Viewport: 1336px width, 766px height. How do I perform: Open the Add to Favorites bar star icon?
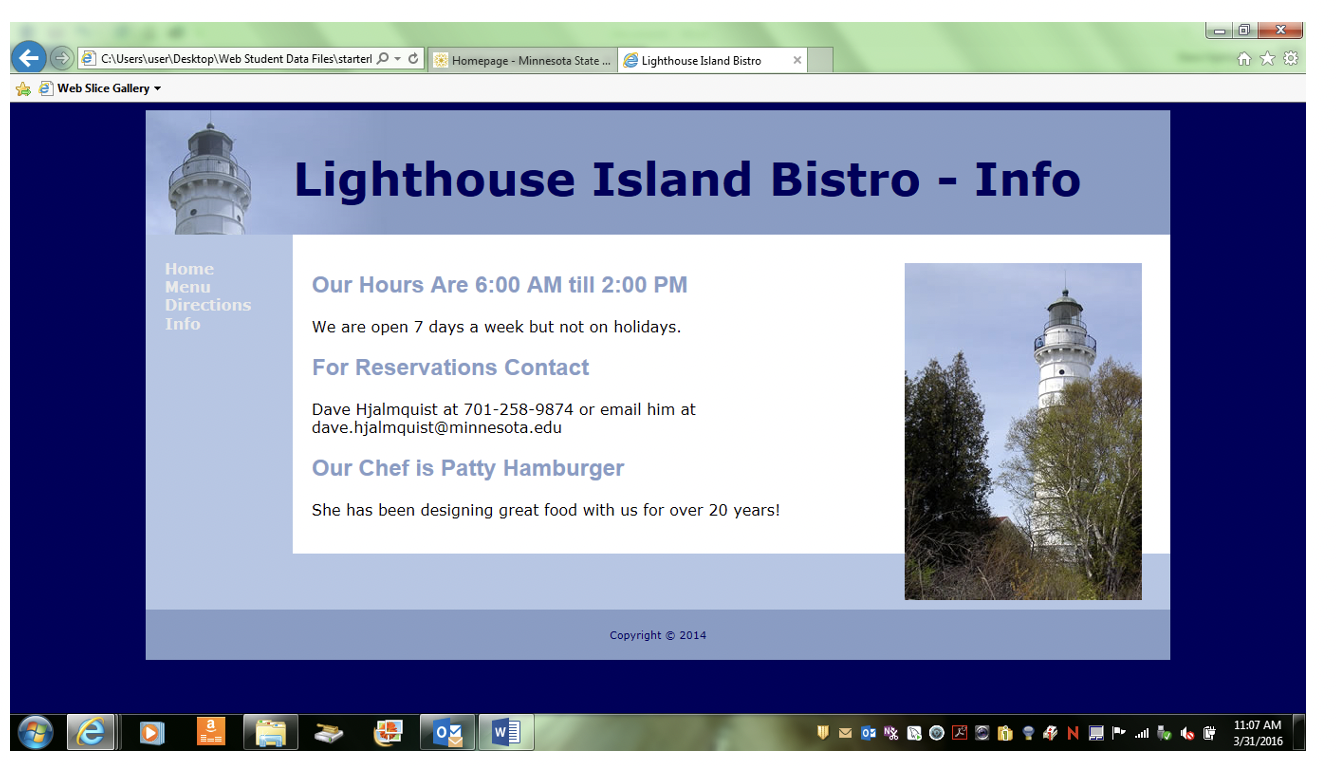click(x=21, y=88)
